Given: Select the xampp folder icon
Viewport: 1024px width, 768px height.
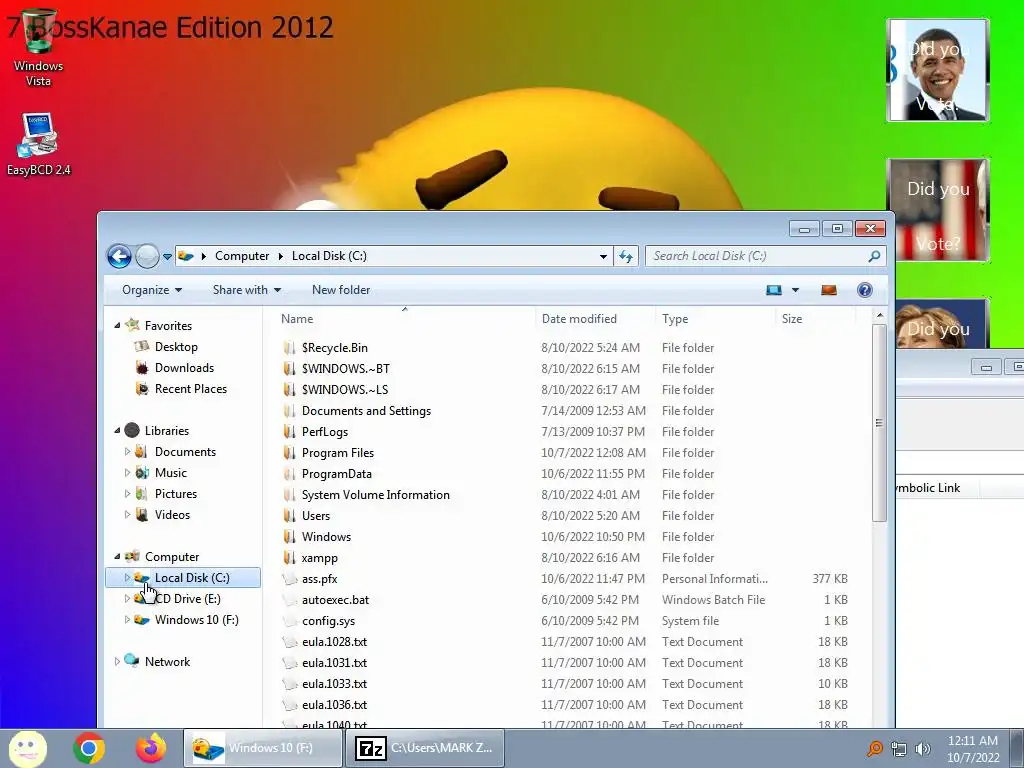Looking at the screenshot, I should pyautogui.click(x=289, y=558).
